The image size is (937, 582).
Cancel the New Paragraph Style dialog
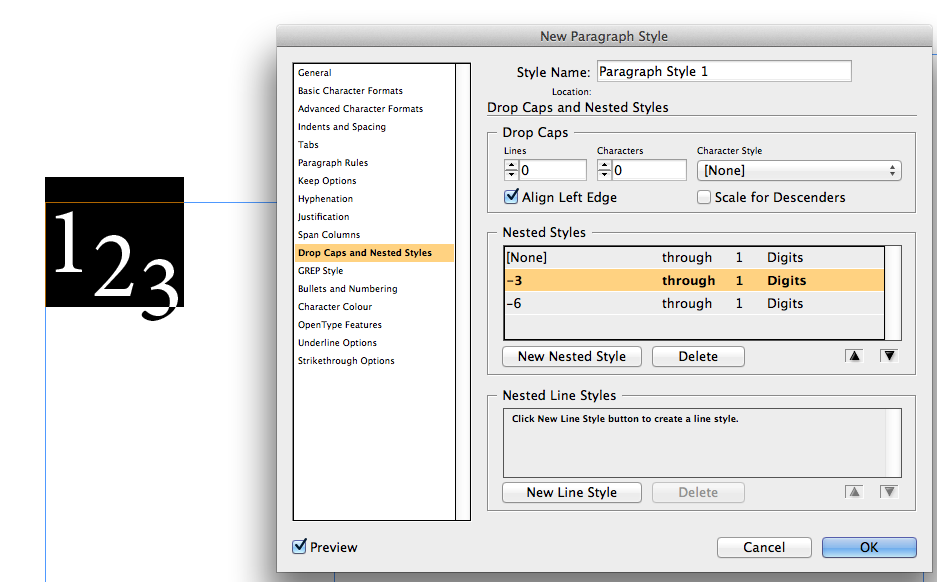click(764, 547)
